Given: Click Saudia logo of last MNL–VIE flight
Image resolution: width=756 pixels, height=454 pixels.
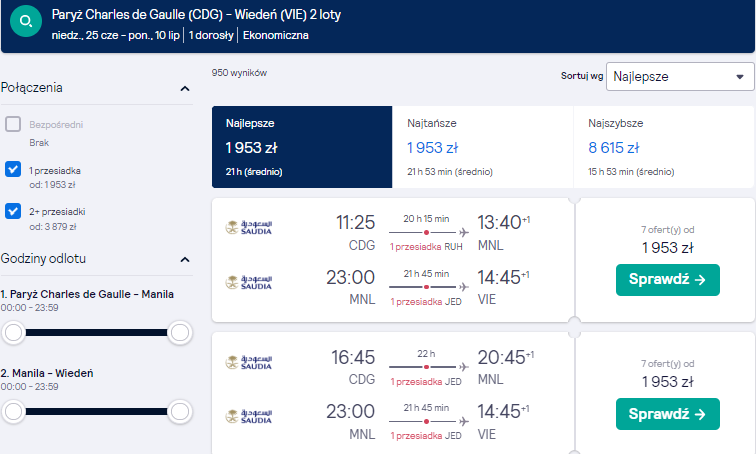Looking at the screenshot, I should click(249, 416).
